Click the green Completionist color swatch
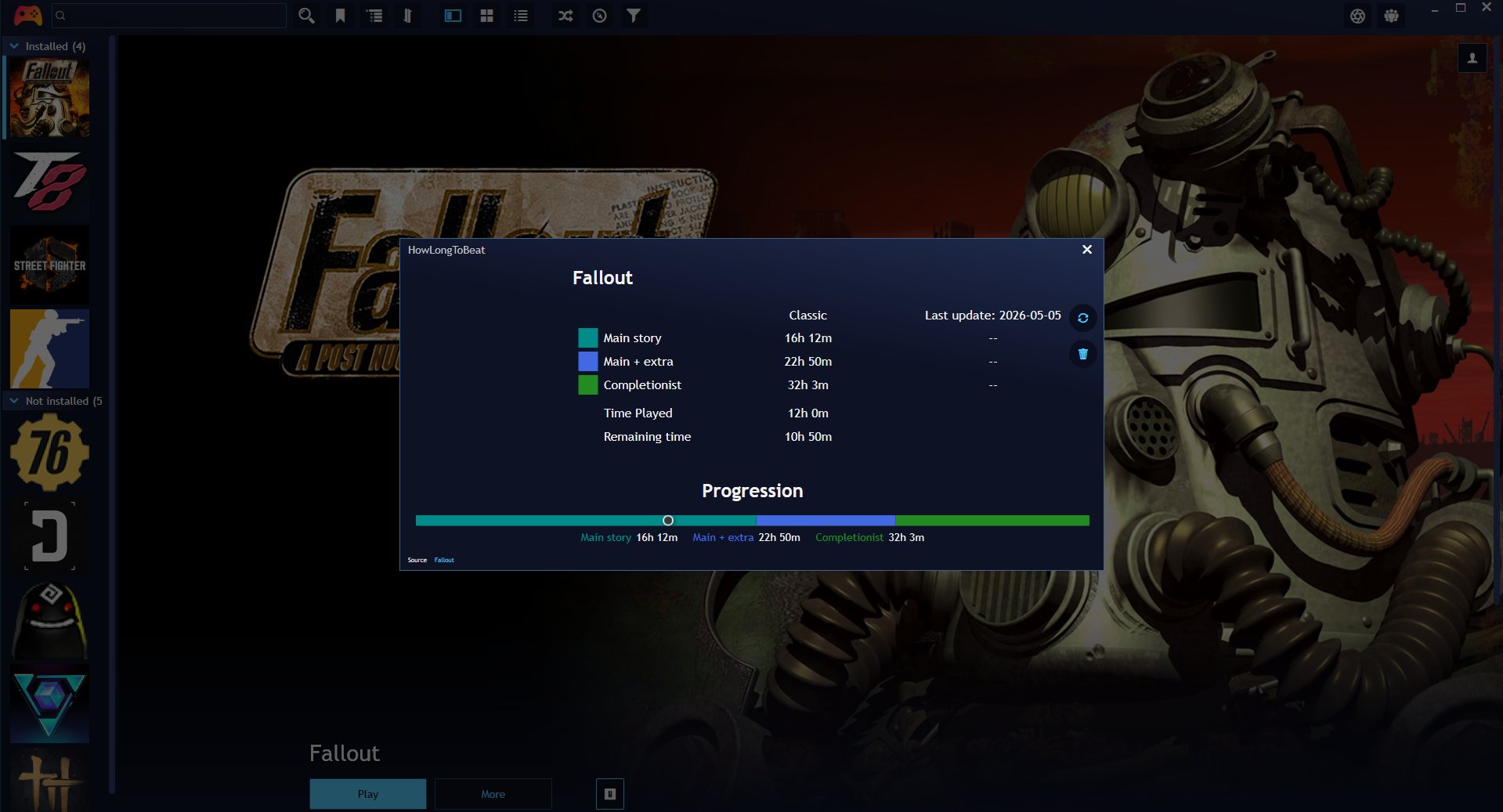 point(588,385)
